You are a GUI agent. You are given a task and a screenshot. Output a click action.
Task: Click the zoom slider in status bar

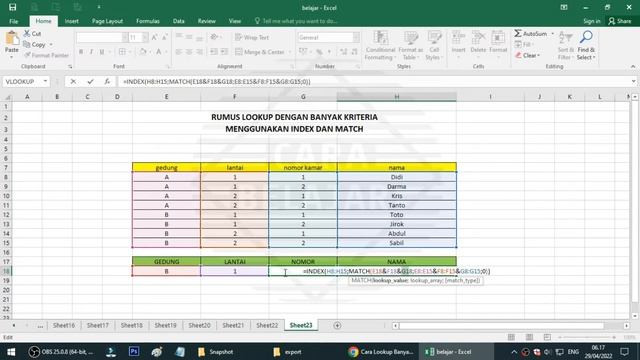tap(588, 337)
